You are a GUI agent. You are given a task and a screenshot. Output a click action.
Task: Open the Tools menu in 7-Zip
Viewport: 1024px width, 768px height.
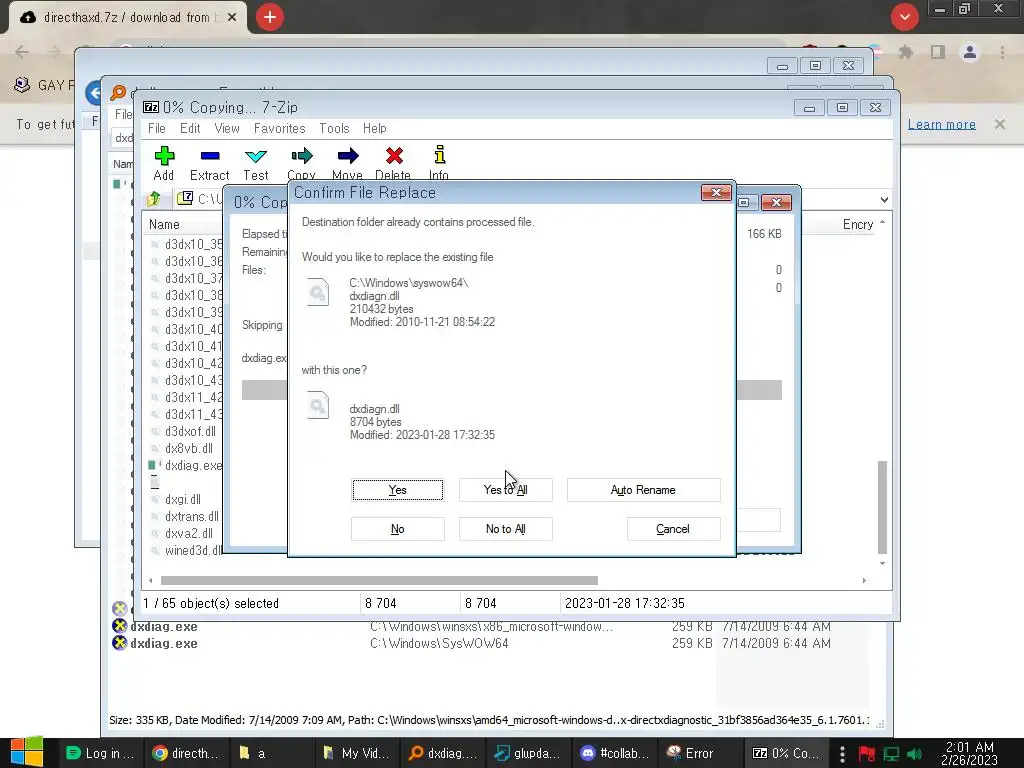point(334,129)
